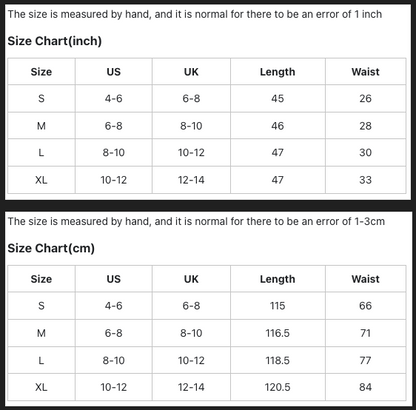Screen dimensions: 416x410
Task: Select the Waist header in inch chart
Action: (x=365, y=72)
